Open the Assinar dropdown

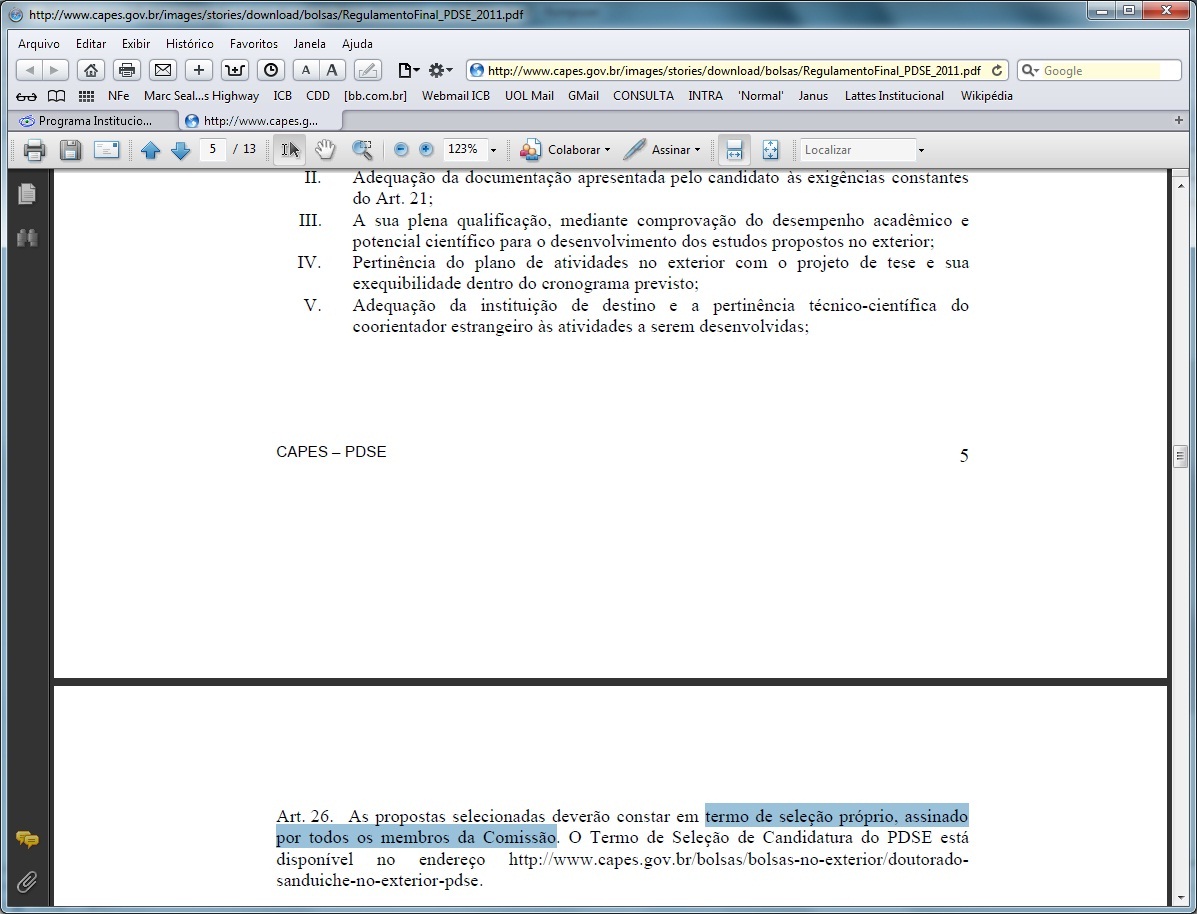[663, 150]
